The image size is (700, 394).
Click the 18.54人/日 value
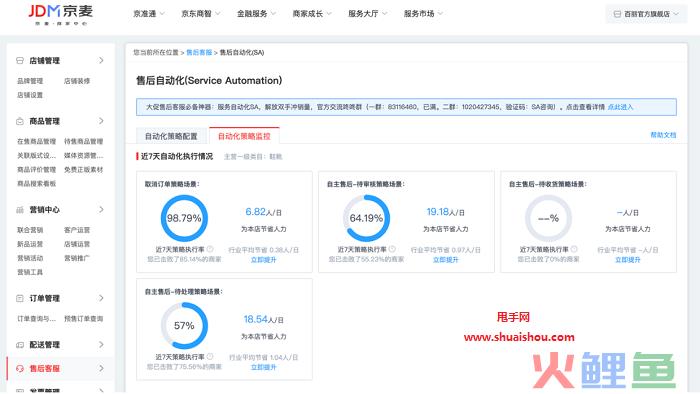pos(263,319)
